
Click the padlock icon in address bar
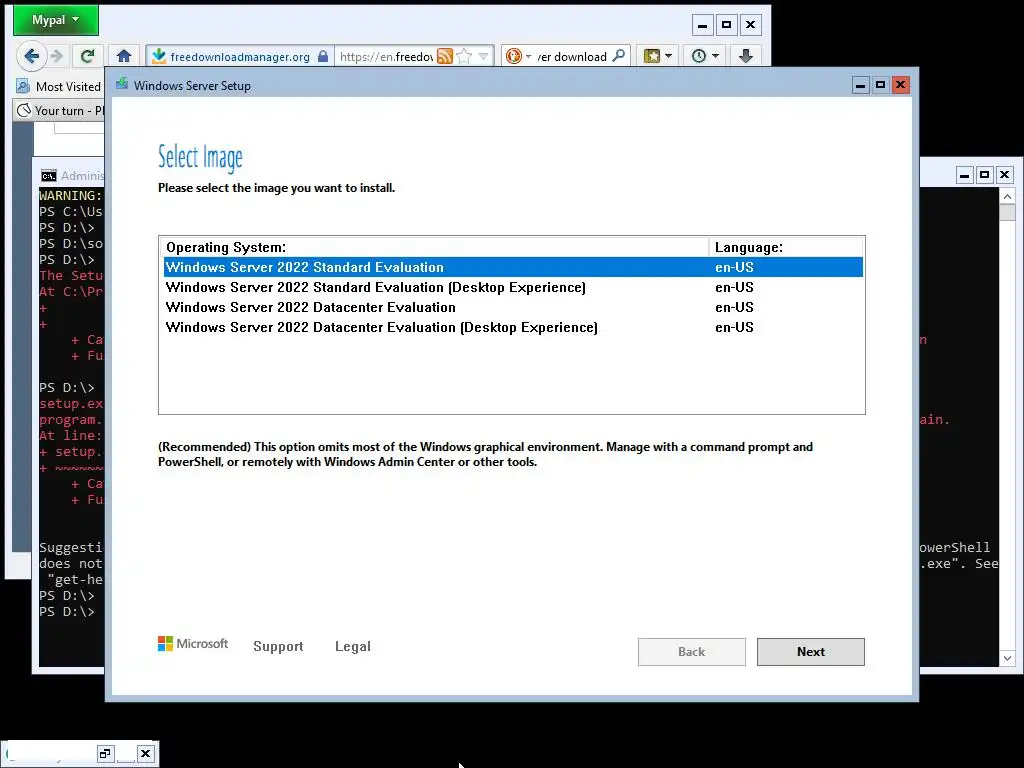(x=323, y=57)
